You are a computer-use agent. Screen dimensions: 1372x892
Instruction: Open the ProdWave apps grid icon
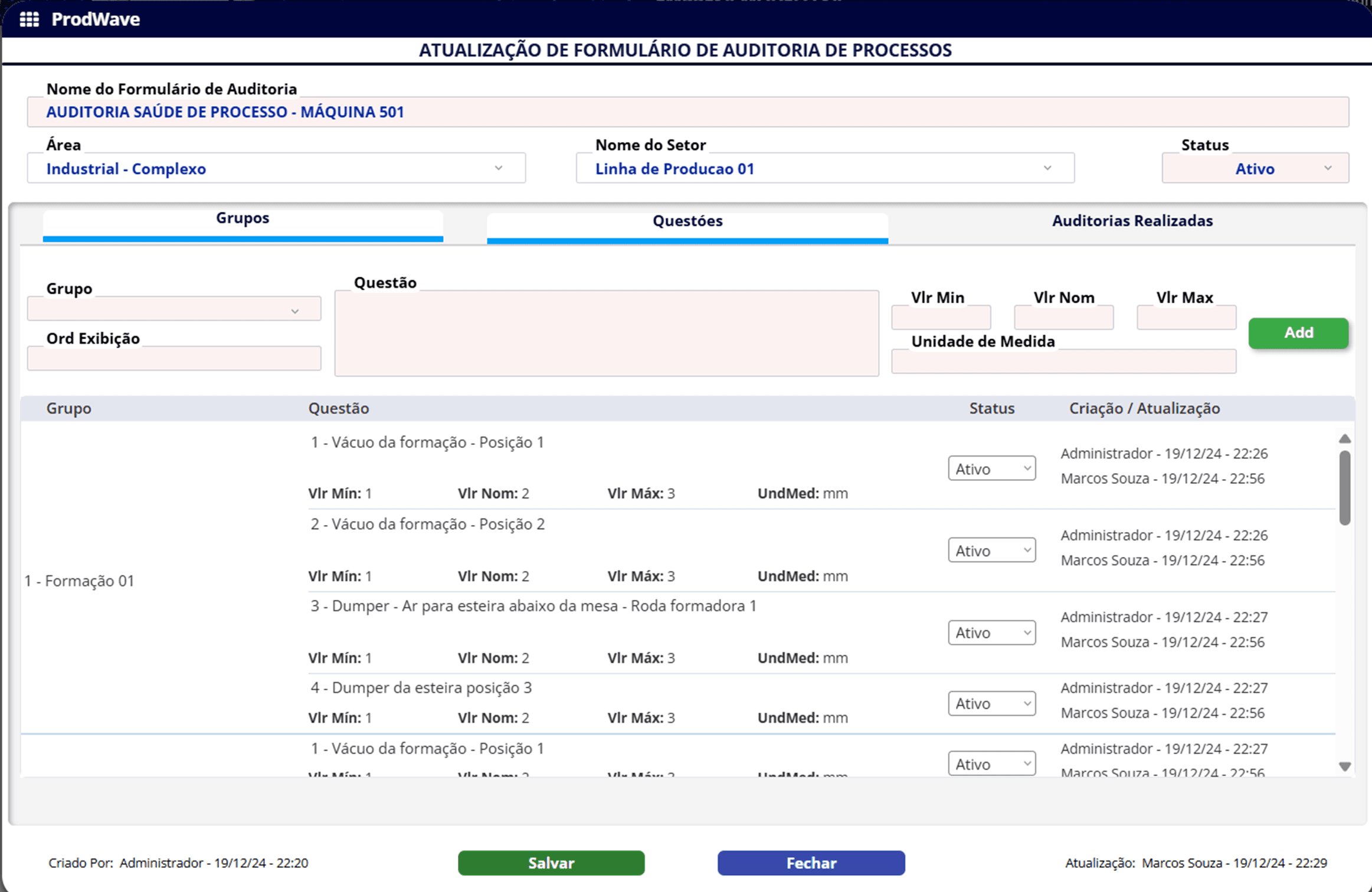click(x=29, y=19)
